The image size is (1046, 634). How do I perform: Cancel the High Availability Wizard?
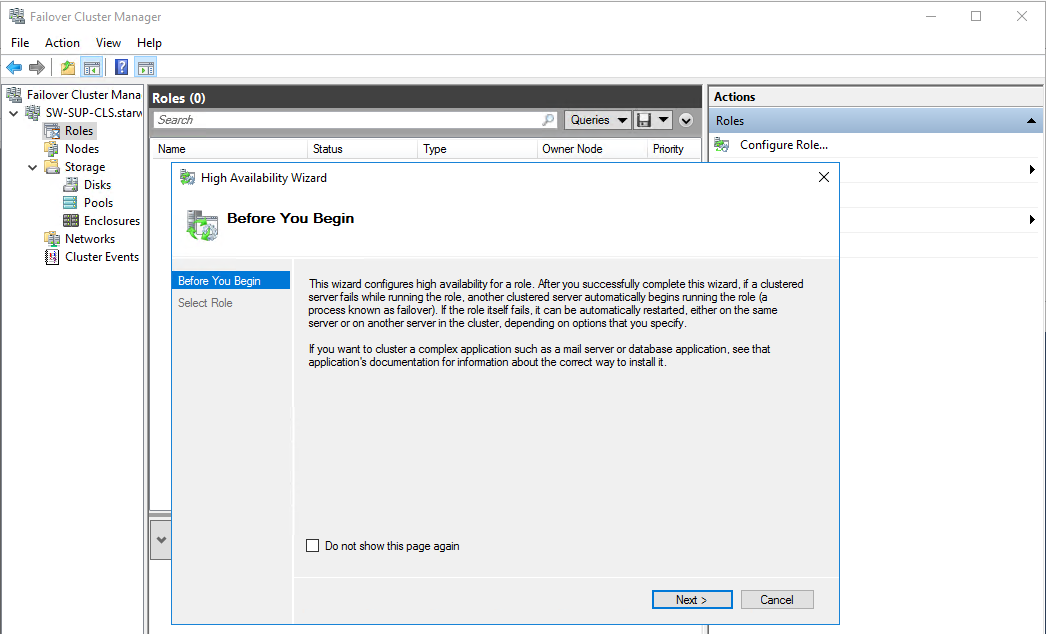[777, 599]
